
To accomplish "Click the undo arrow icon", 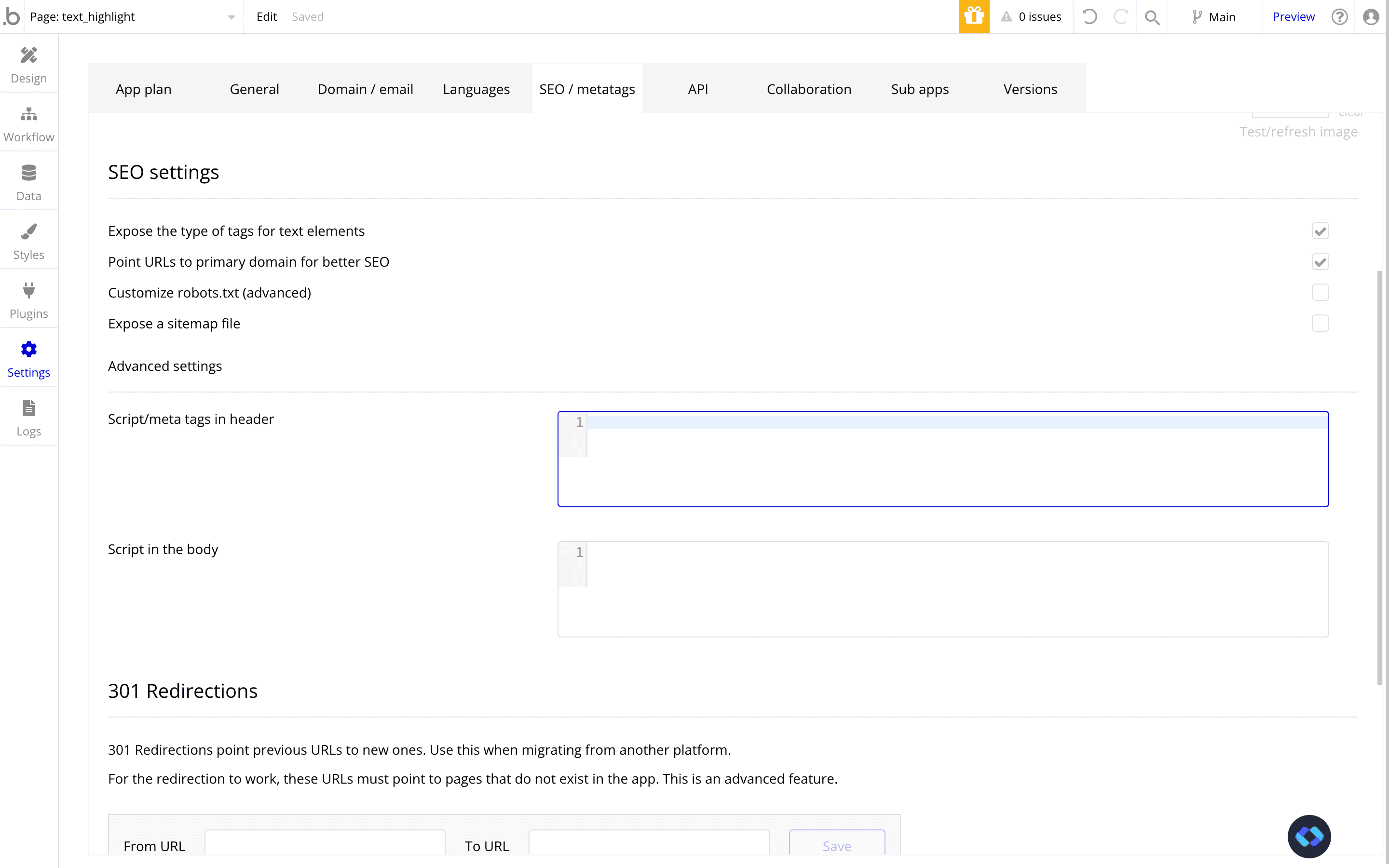I will pyautogui.click(x=1089, y=17).
